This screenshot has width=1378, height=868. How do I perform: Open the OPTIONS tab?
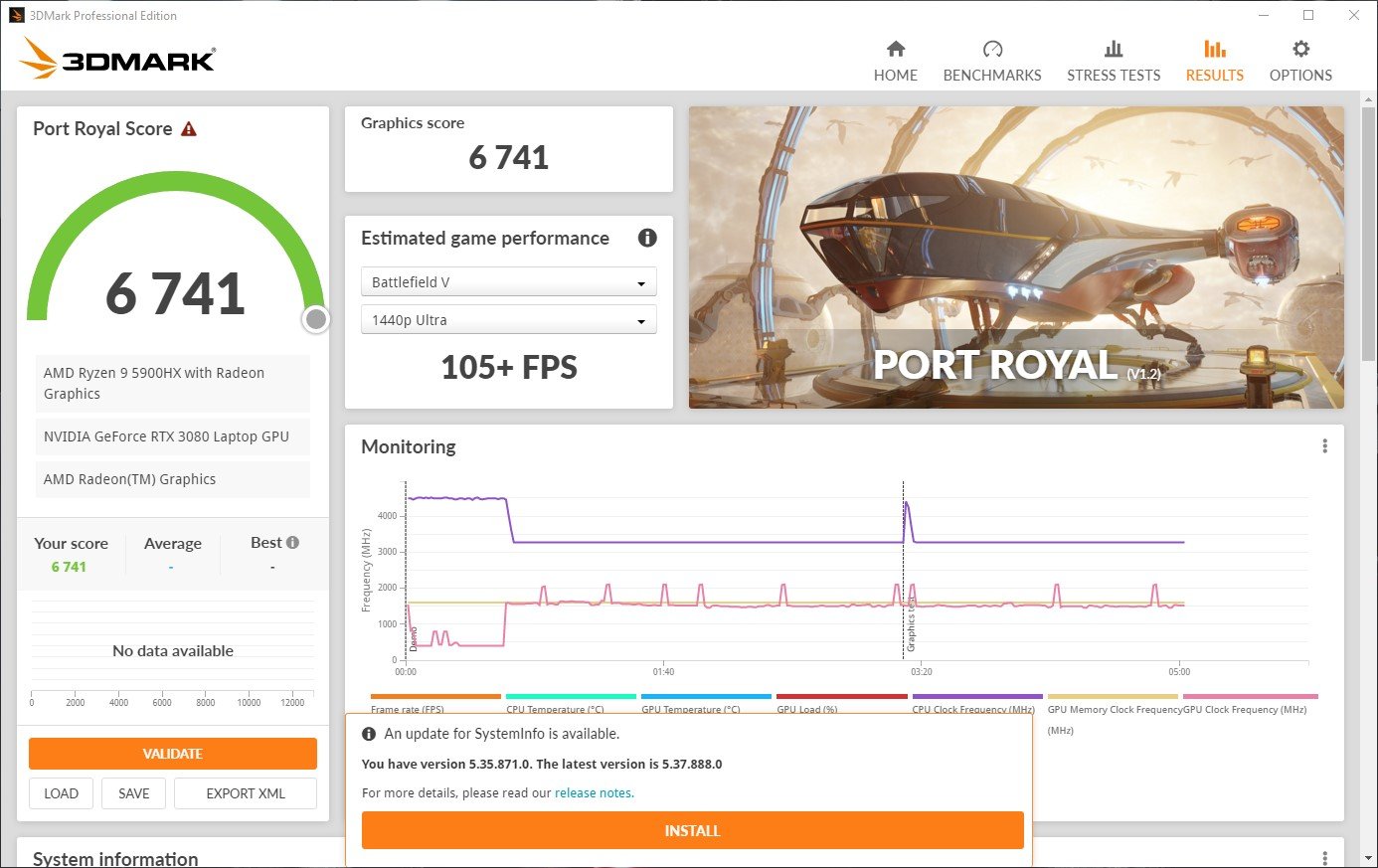(x=1300, y=62)
